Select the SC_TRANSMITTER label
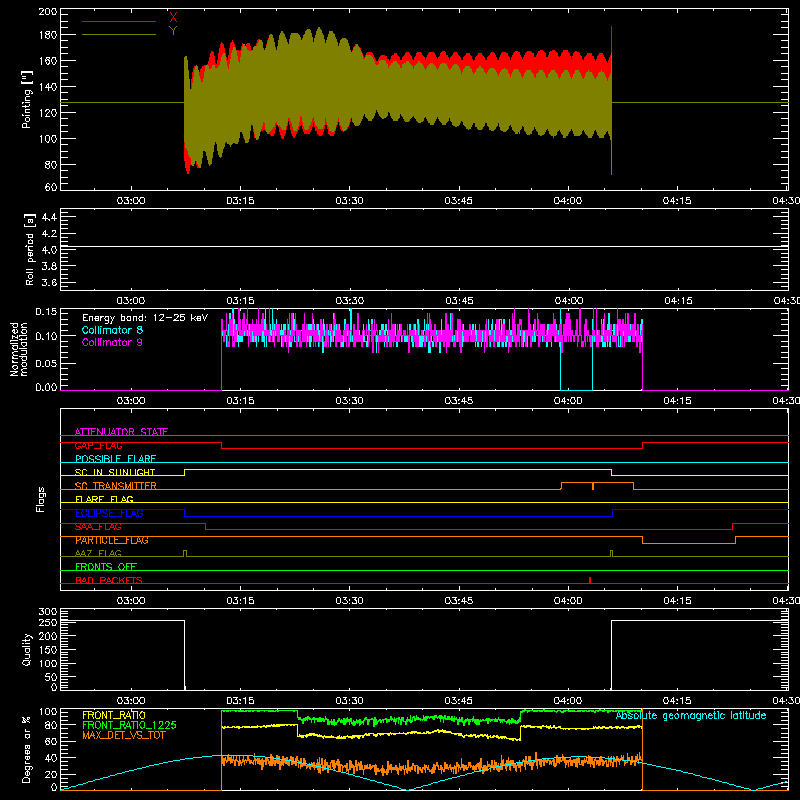 click(x=116, y=486)
